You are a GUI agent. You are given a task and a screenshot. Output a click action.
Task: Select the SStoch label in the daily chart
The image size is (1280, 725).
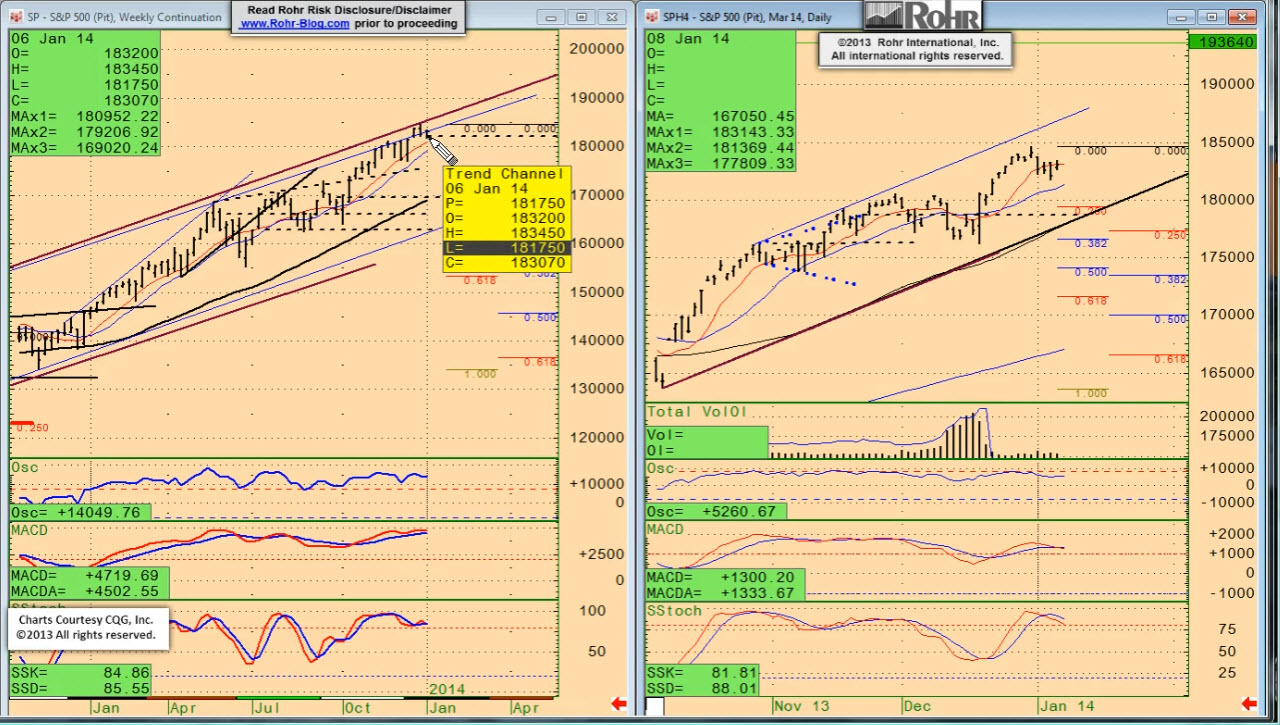coord(674,610)
